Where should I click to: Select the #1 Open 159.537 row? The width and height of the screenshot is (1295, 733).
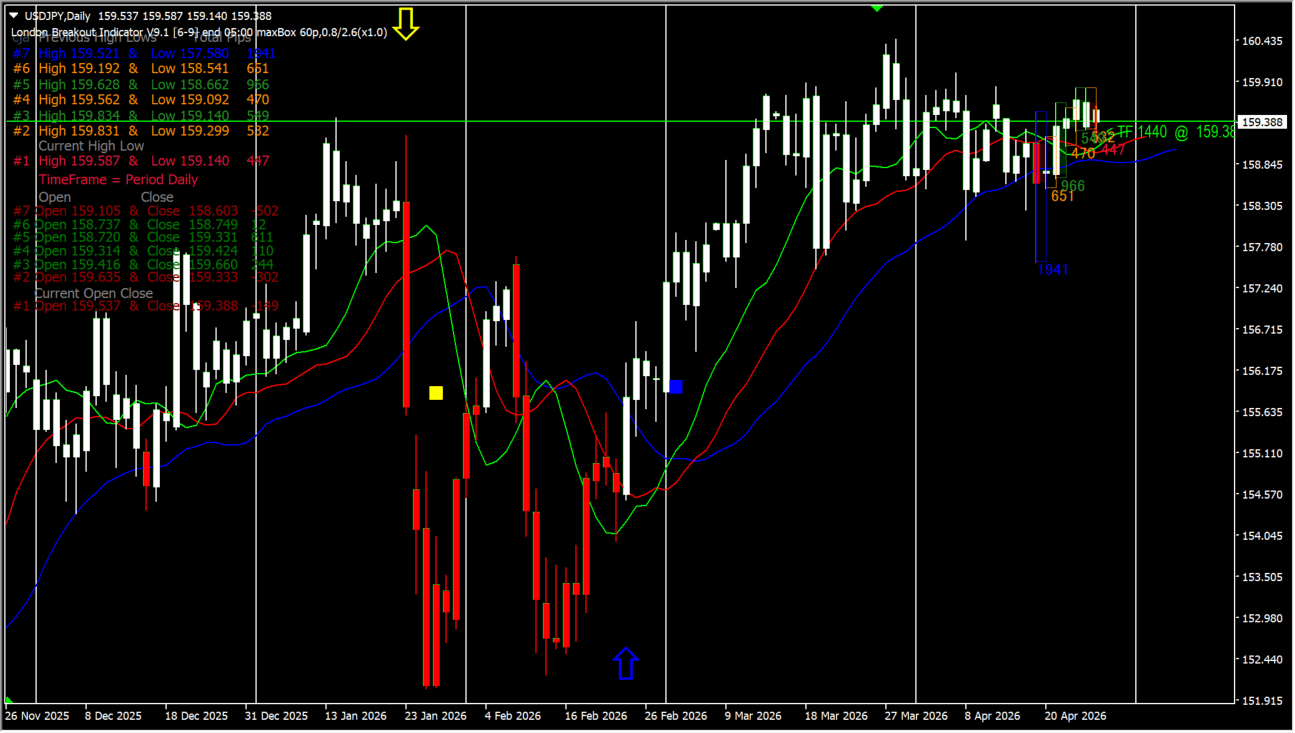pos(145,306)
